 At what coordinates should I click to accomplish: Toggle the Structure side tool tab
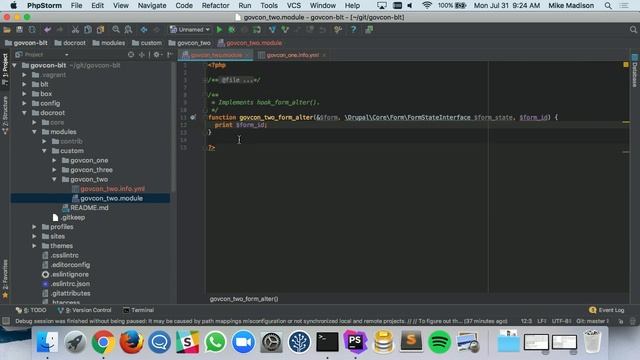click(x=5, y=116)
